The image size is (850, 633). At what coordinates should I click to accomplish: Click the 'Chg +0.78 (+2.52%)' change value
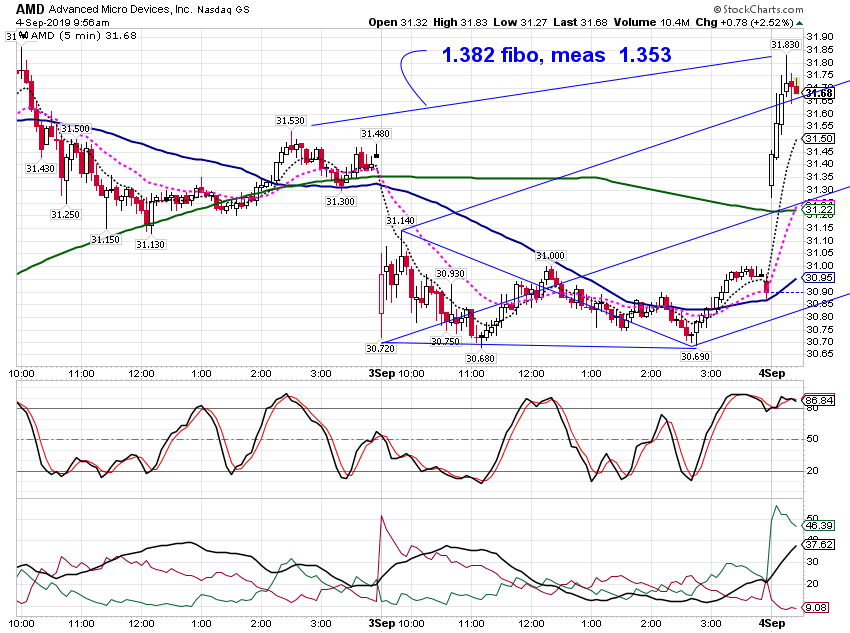[745, 23]
